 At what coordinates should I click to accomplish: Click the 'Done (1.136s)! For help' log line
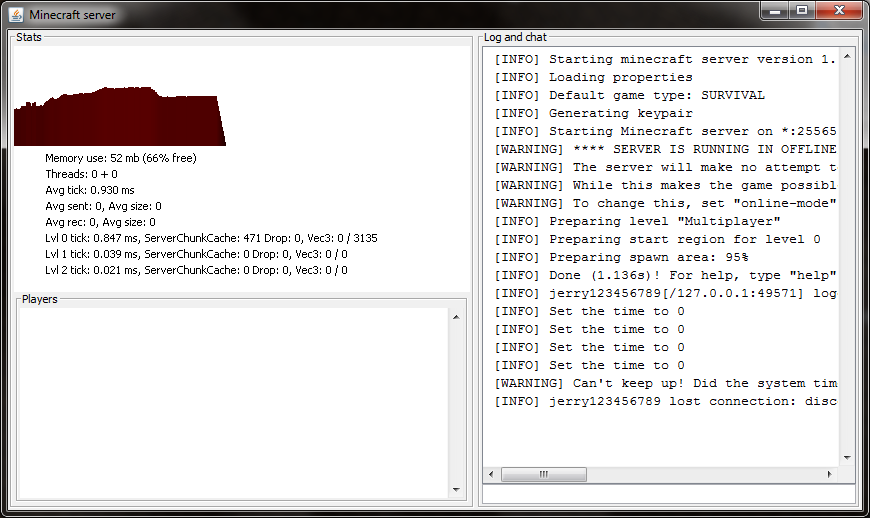(665, 276)
